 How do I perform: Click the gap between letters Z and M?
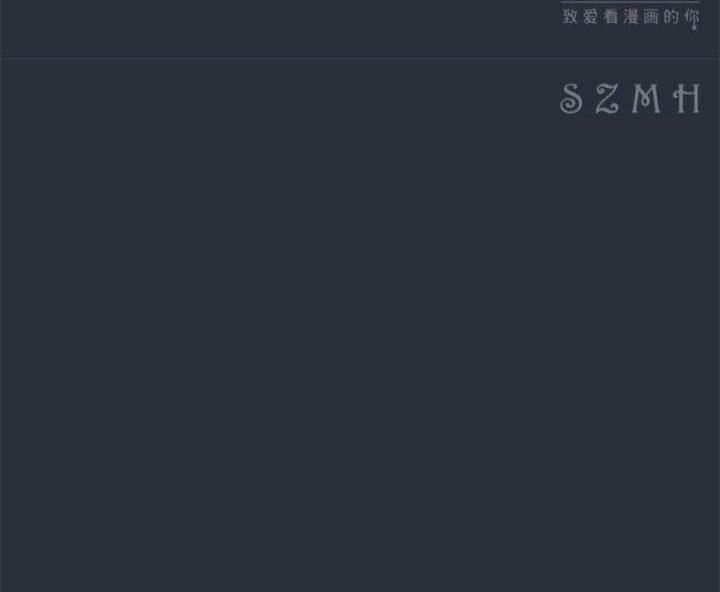(625, 98)
